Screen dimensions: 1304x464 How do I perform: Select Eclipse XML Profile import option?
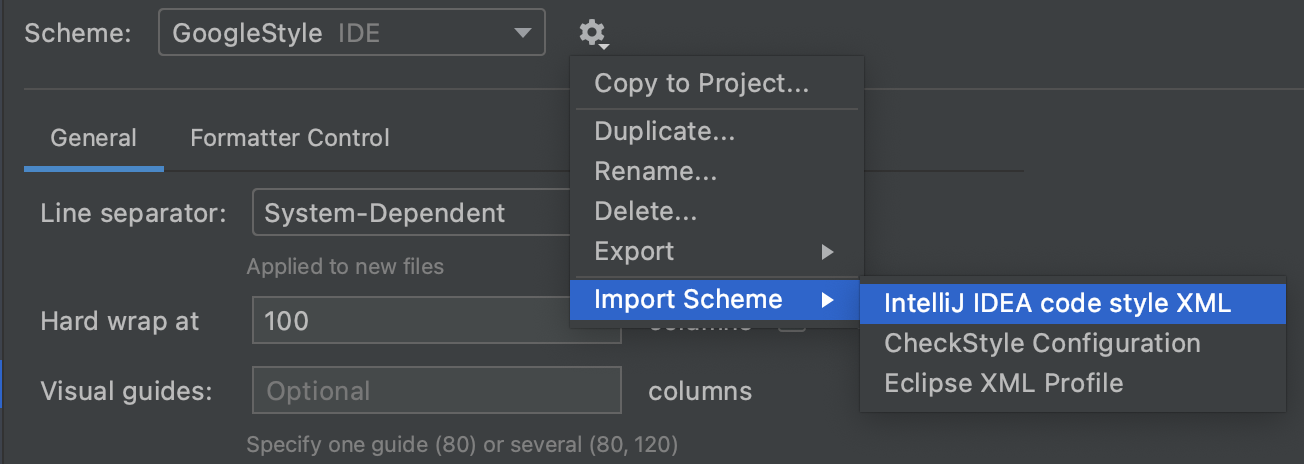point(1003,383)
